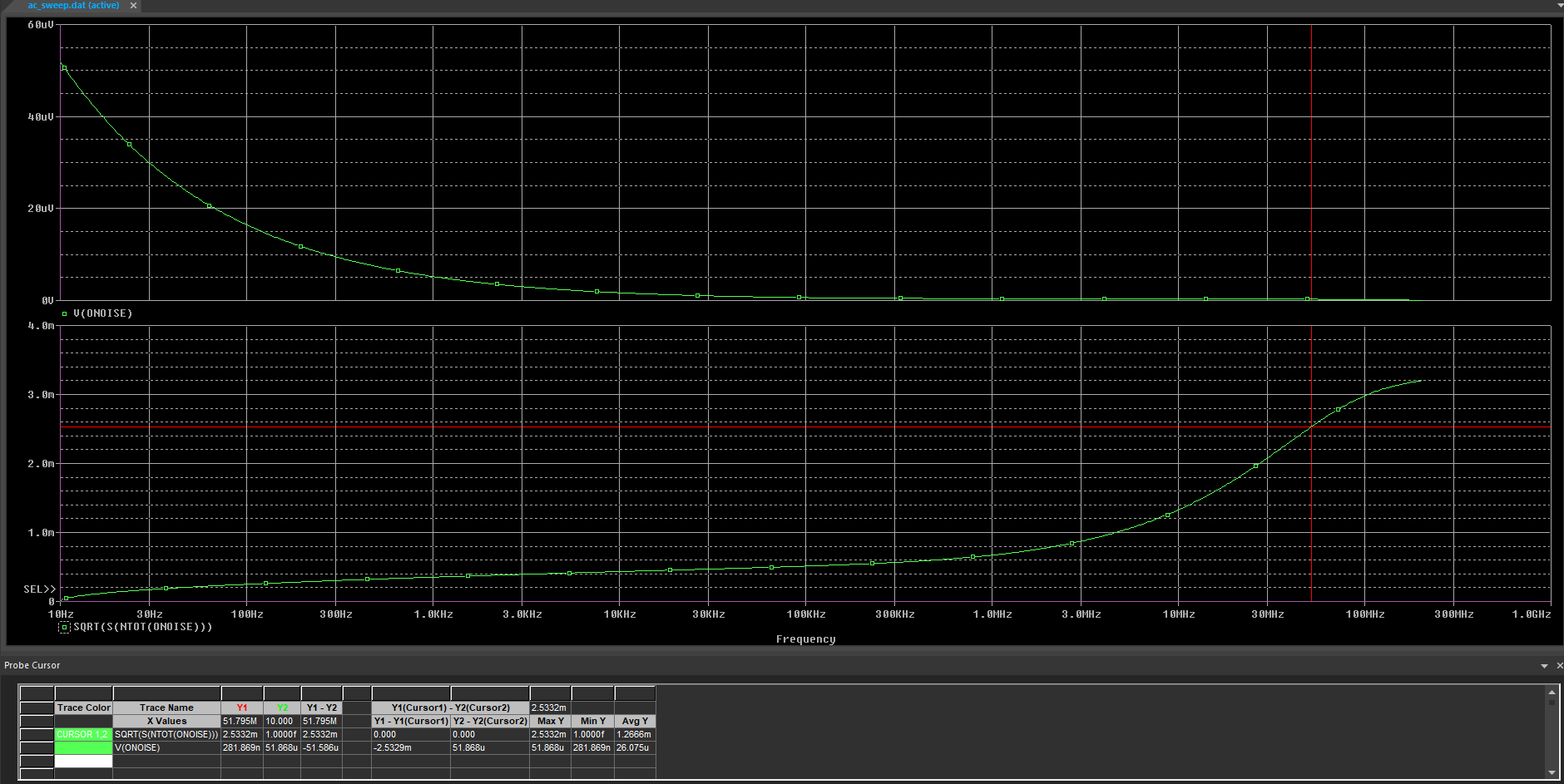Click the green color swatch for V(ONOISE)
The width and height of the screenshot is (1564, 784).
click(x=83, y=747)
